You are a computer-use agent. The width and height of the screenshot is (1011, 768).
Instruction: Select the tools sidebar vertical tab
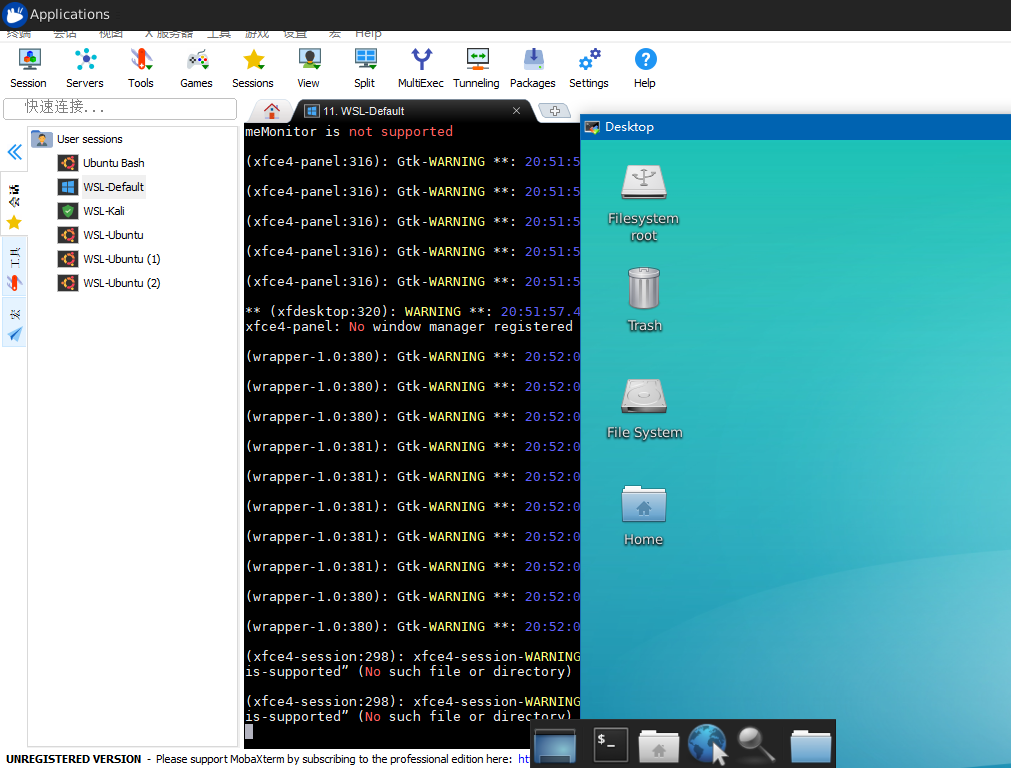(14, 268)
